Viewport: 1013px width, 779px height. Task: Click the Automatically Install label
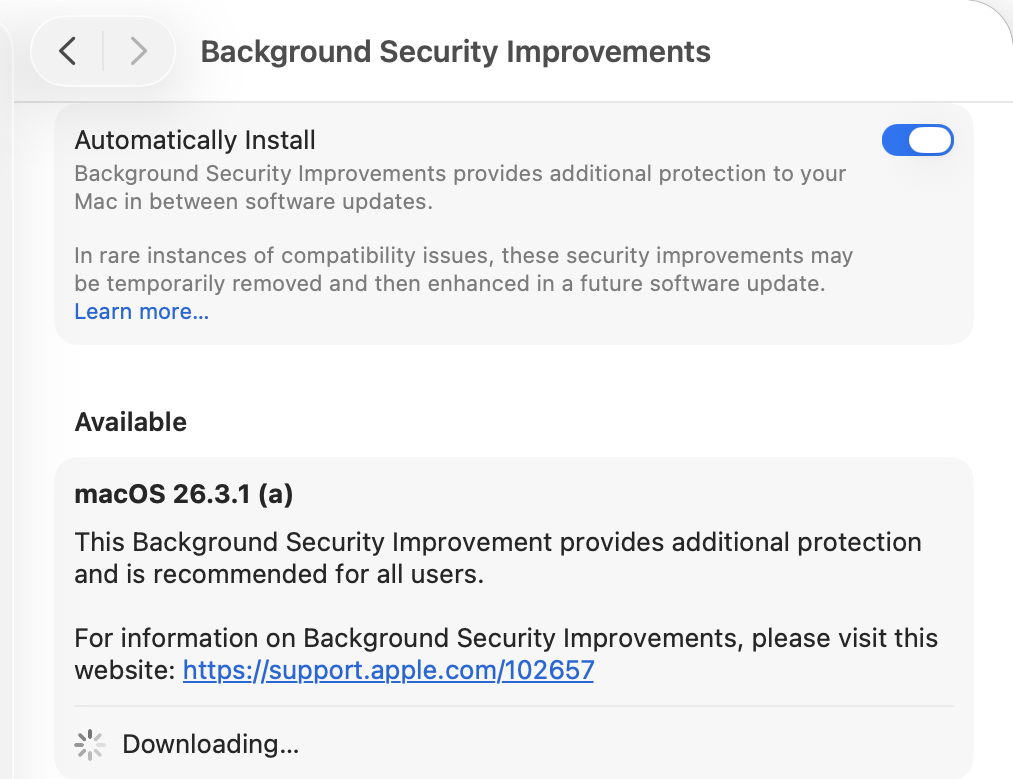click(195, 140)
